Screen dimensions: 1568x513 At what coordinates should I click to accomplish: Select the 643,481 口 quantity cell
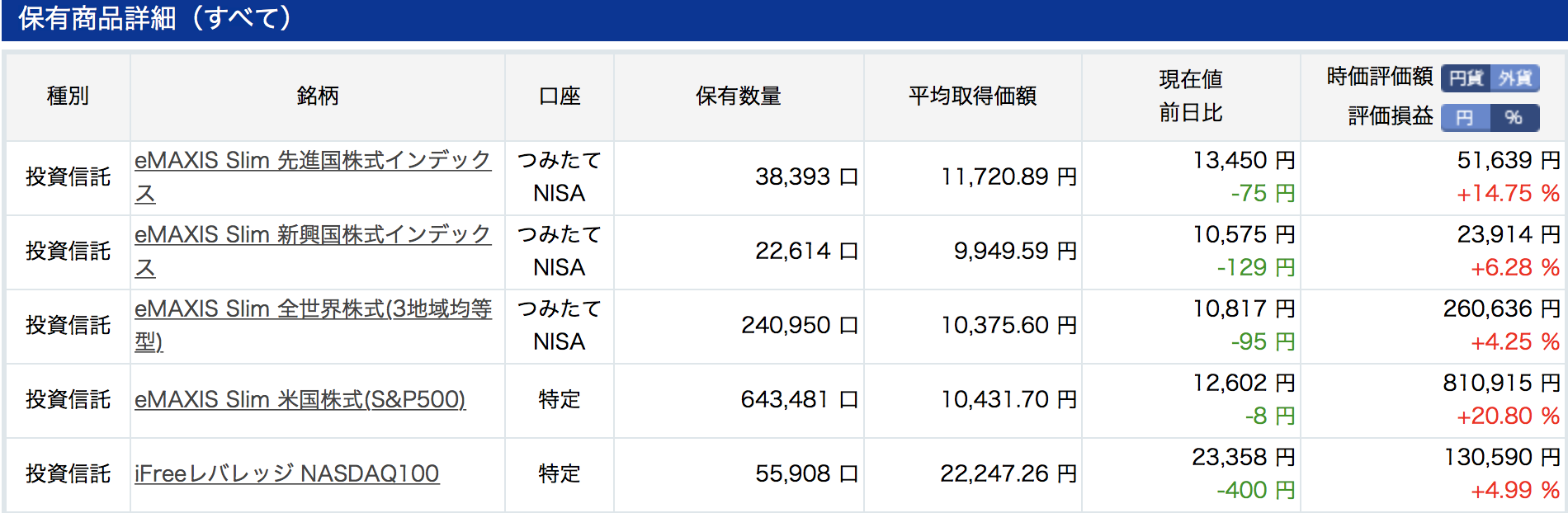pyautogui.click(x=800, y=399)
